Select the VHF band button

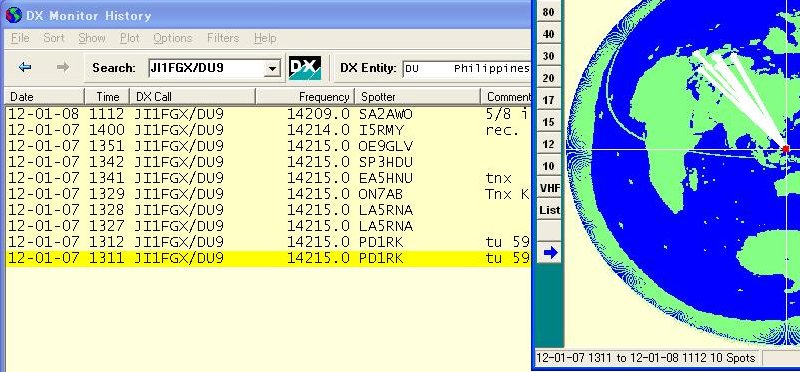[x=550, y=188]
